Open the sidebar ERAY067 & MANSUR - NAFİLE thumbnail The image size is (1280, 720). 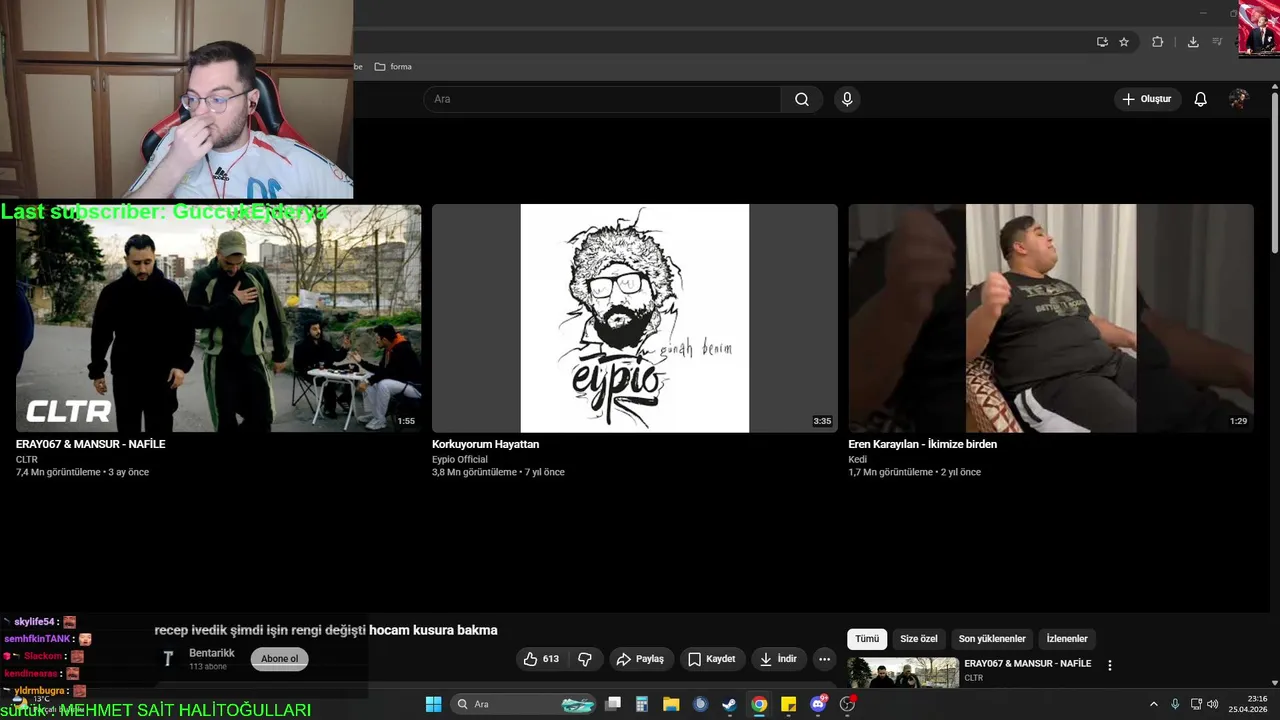click(x=903, y=672)
